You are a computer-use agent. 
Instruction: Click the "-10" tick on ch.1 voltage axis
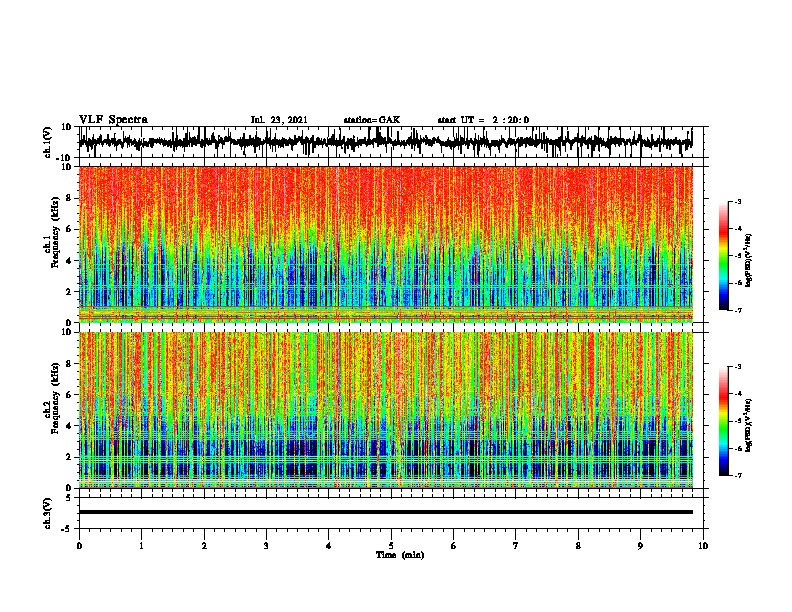(65, 158)
